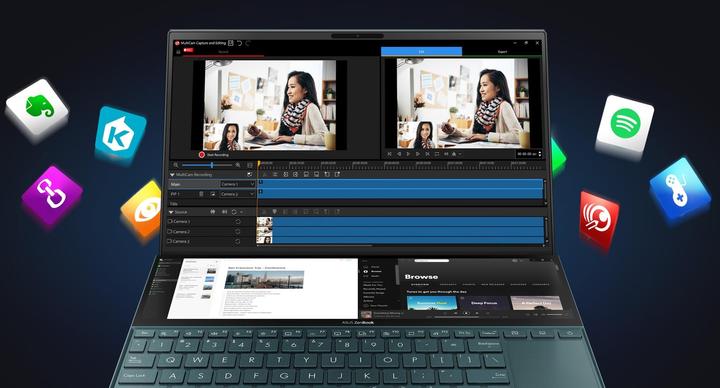Click the Start Recording button
Screen dimensions: 720x388
click(214, 155)
